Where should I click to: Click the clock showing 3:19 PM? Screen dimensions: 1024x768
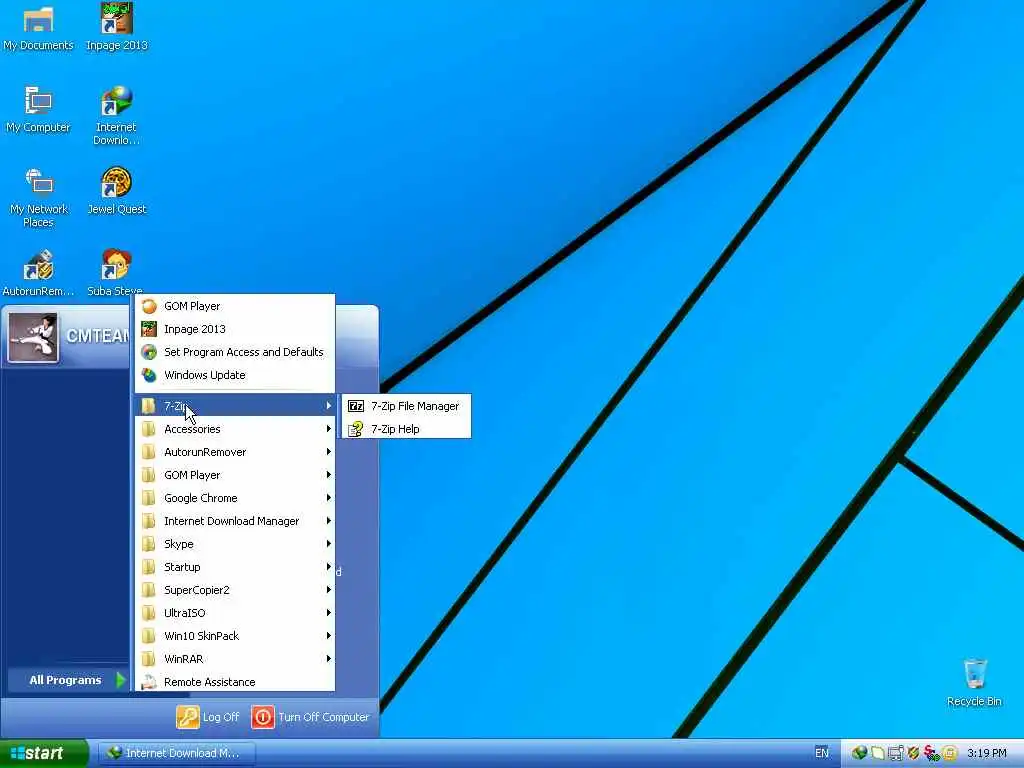point(987,753)
